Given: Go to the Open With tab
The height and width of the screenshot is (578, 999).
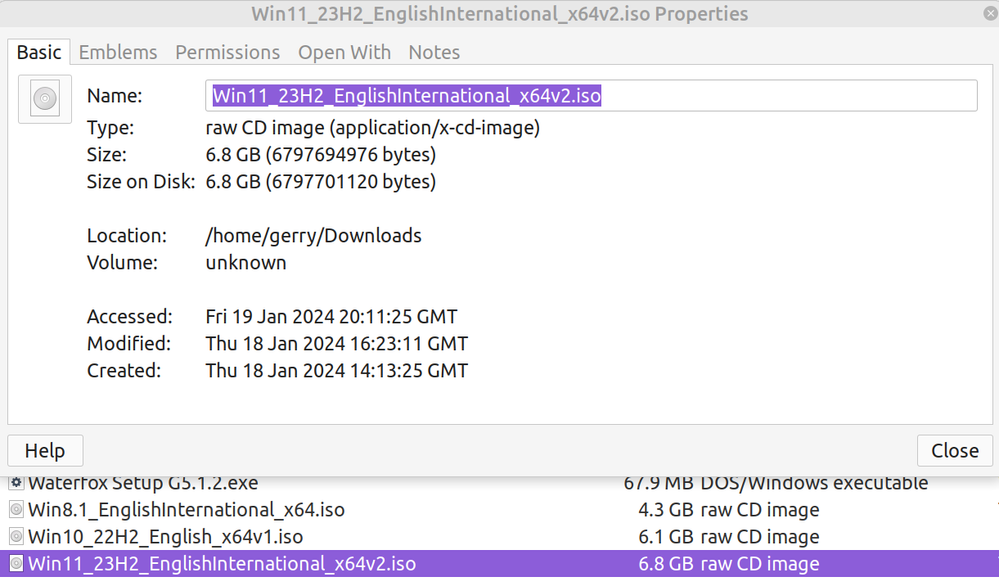Looking at the screenshot, I should [x=344, y=52].
